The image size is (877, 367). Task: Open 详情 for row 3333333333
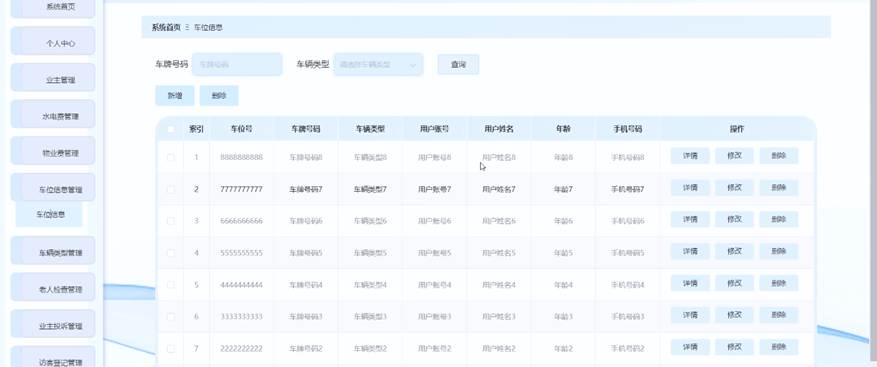[x=690, y=315]
